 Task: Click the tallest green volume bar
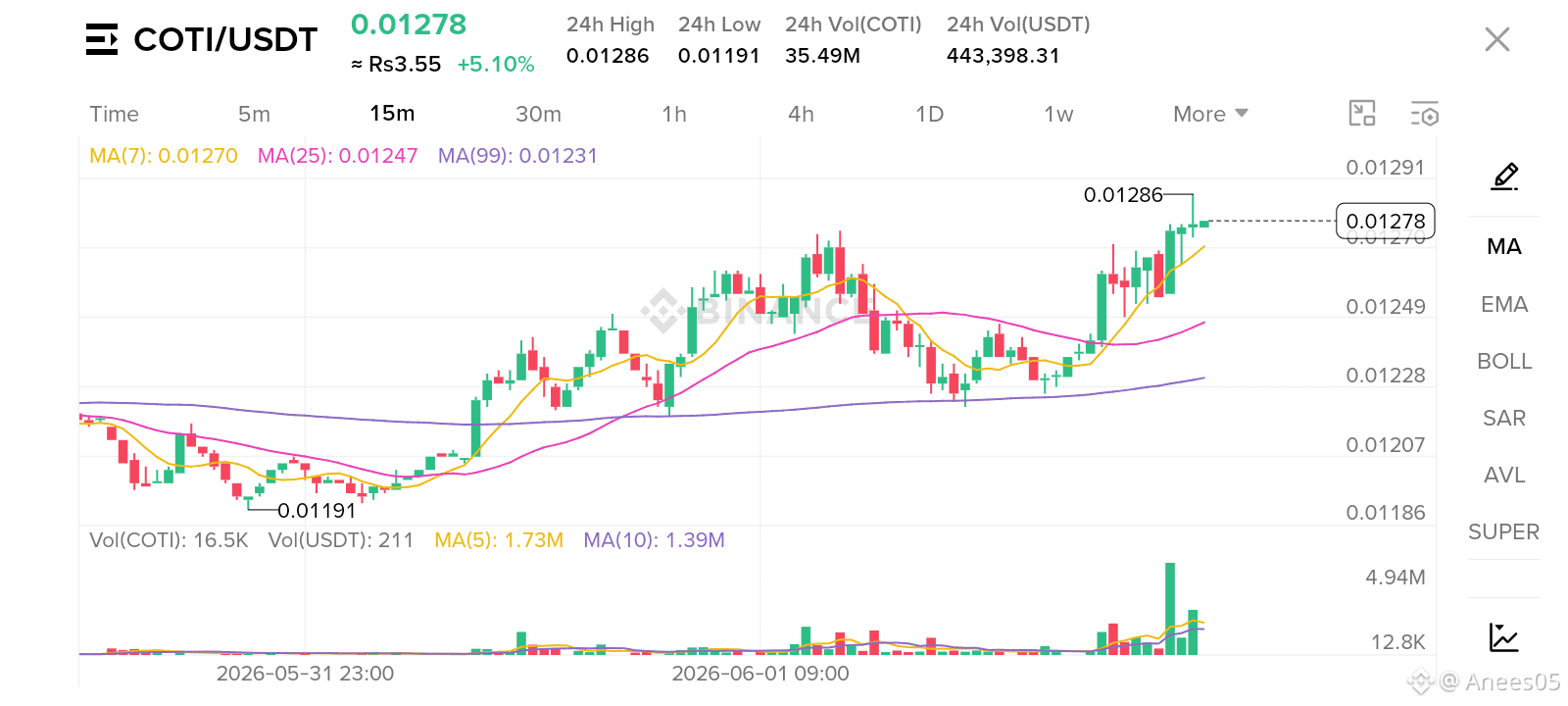point(1170,609)
